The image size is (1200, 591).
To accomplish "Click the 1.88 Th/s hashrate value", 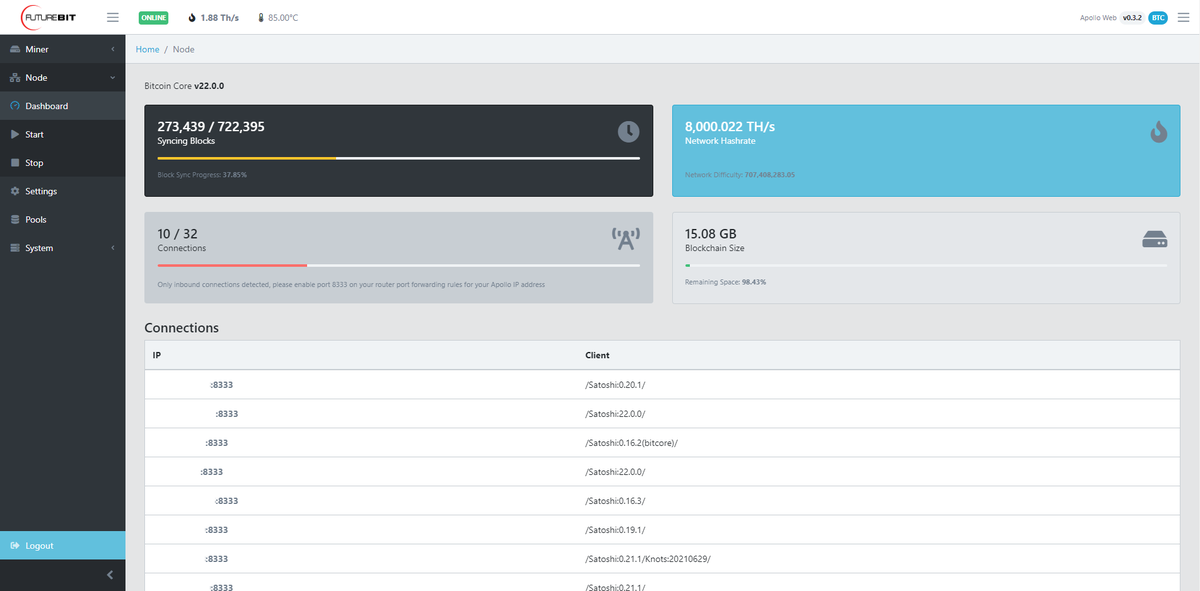I will click(220, 18).
